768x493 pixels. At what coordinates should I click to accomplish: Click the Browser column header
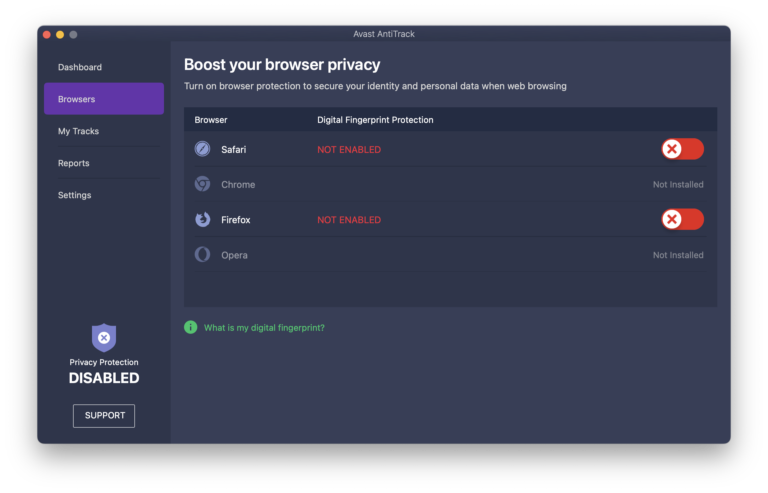pyautogui.click(x=211, y=119)
